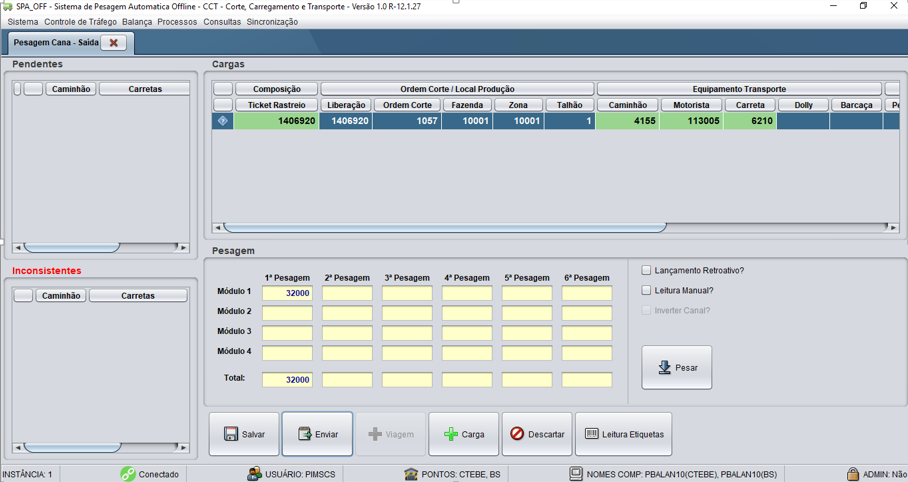Click the Enviar send icon
The width and height of the screenshot is (908, 482).
305,434
